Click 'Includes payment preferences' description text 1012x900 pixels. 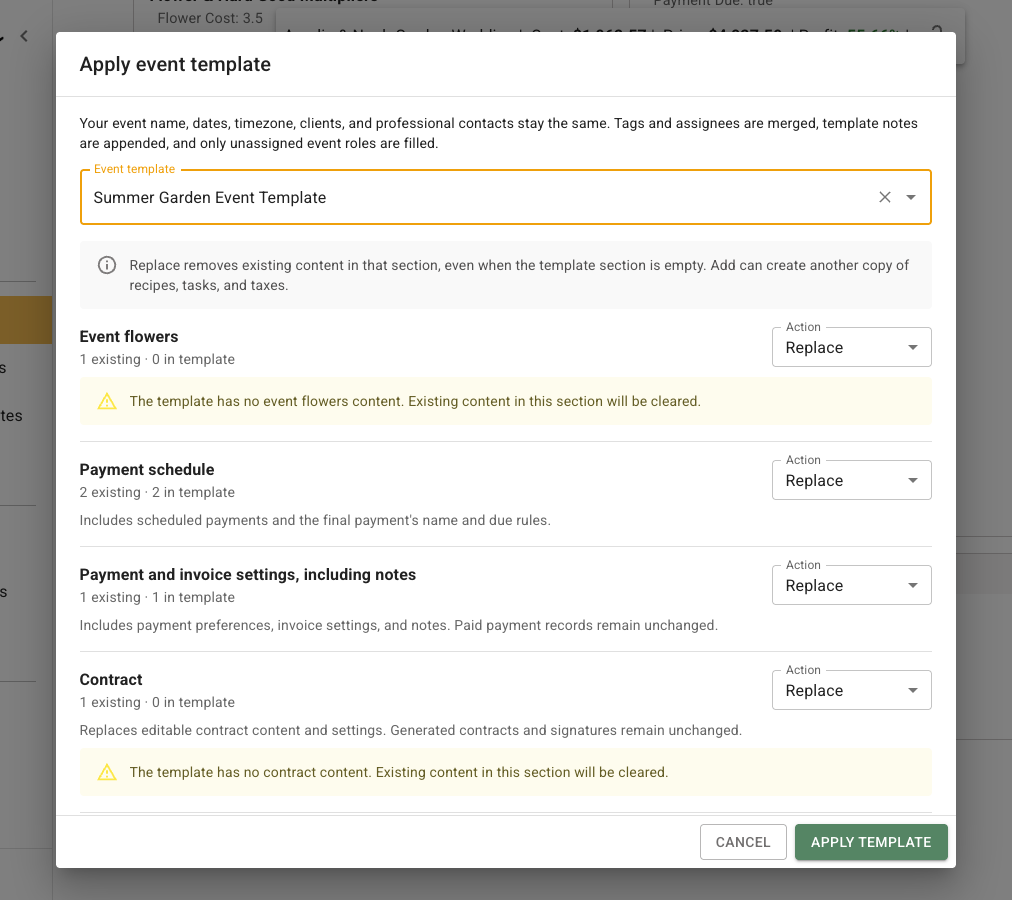pyautogui.click(x=398, y=626)
